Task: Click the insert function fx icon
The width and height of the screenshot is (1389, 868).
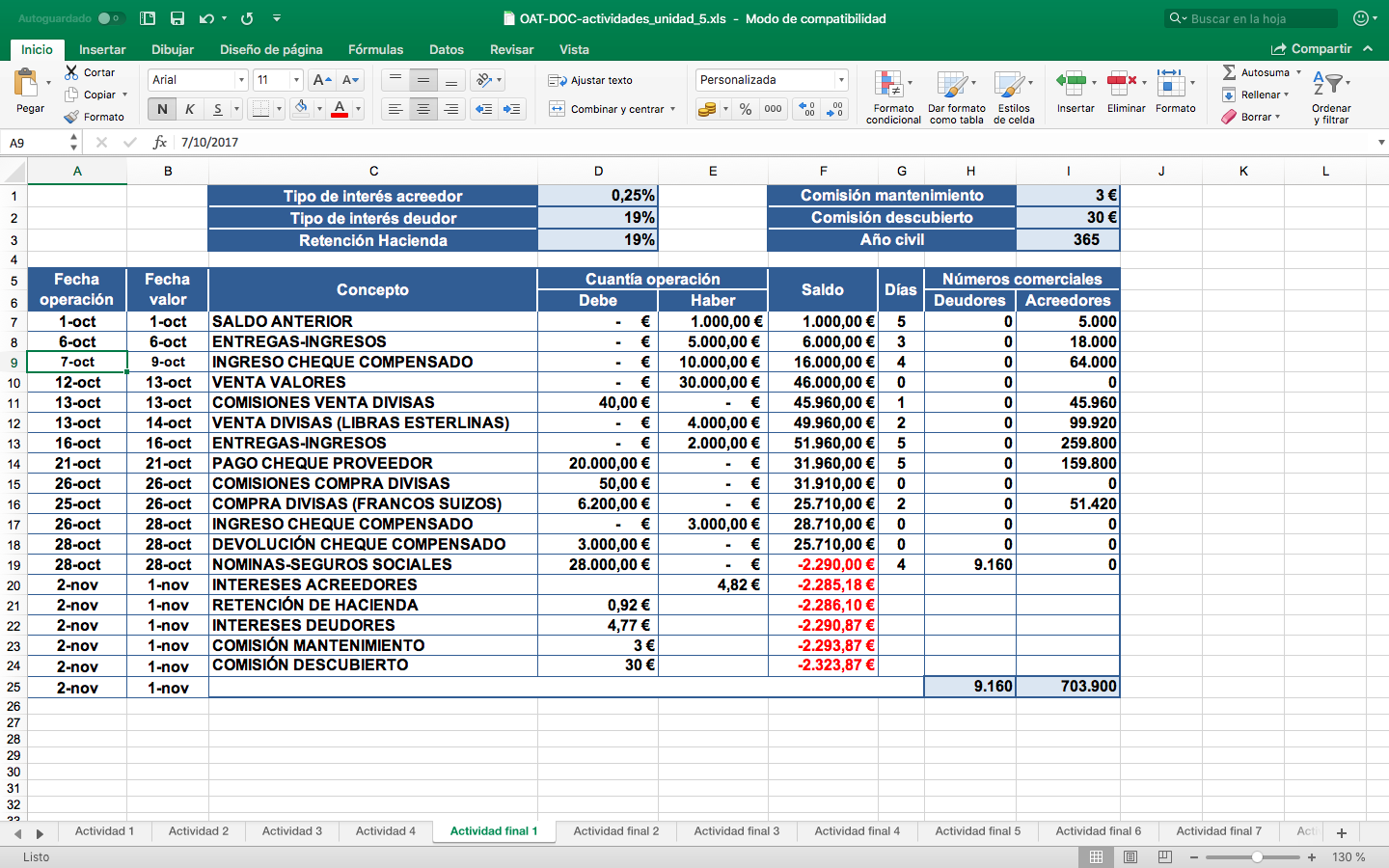Action: 160,142
